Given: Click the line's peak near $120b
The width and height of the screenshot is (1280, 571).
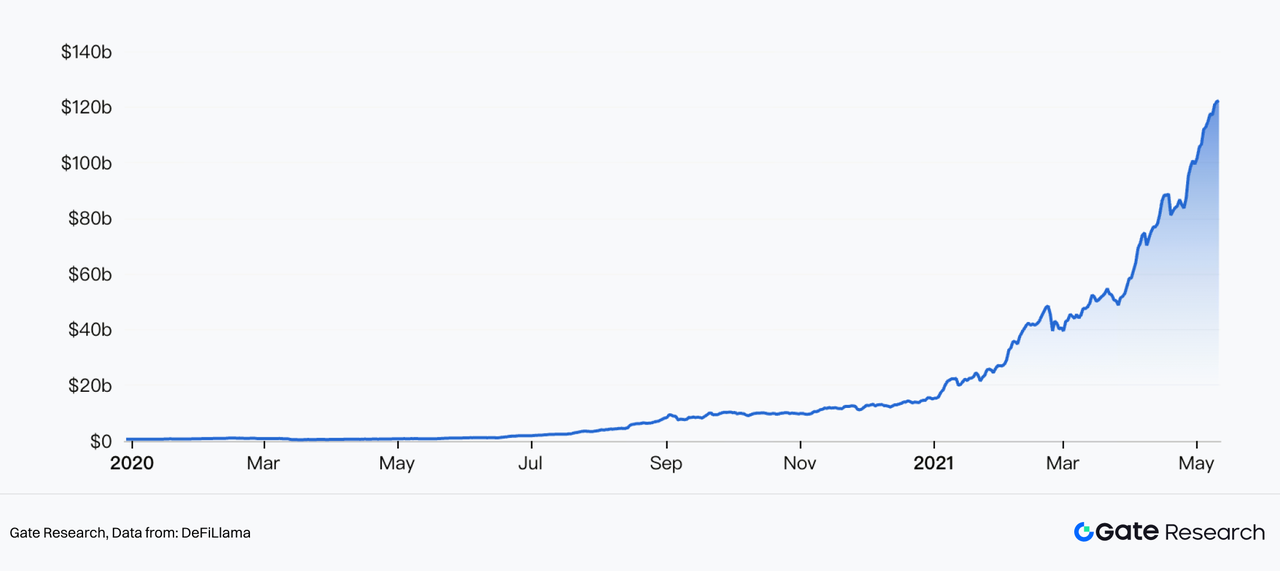Looking at the screenshot, I should coord(1216,102).
